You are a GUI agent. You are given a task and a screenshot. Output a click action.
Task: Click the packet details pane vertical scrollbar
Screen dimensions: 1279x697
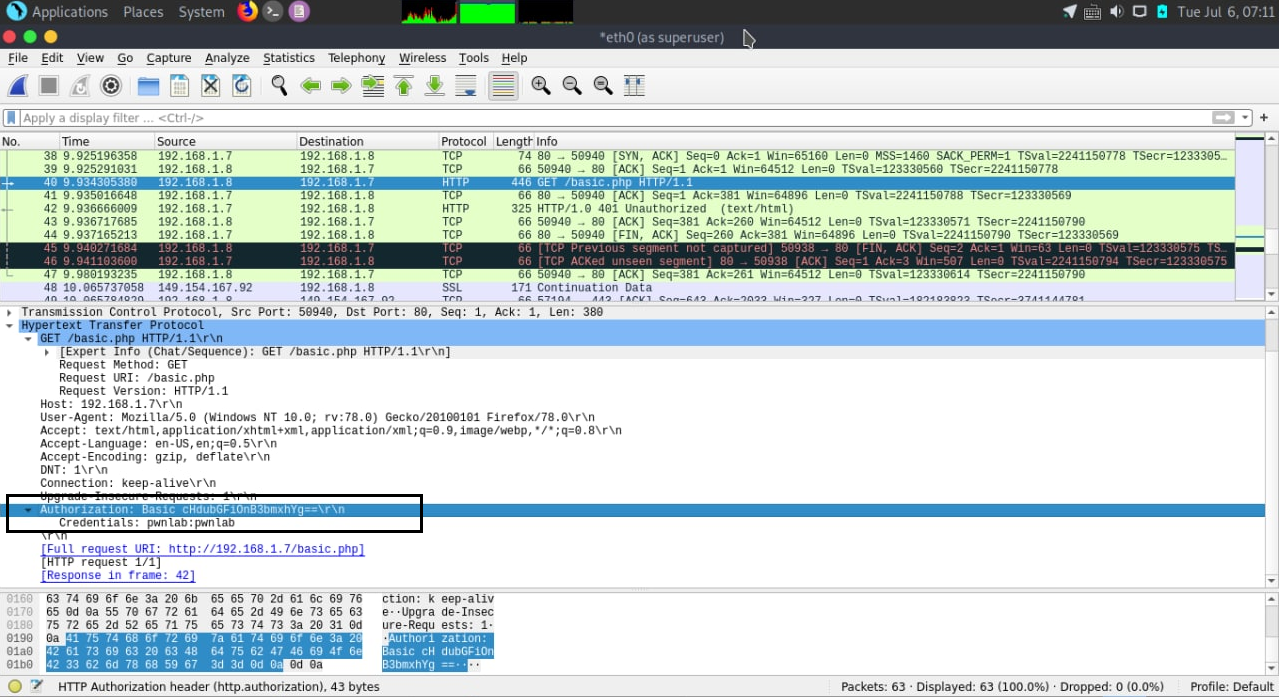pyautogui.click(x=1272, y=445)
